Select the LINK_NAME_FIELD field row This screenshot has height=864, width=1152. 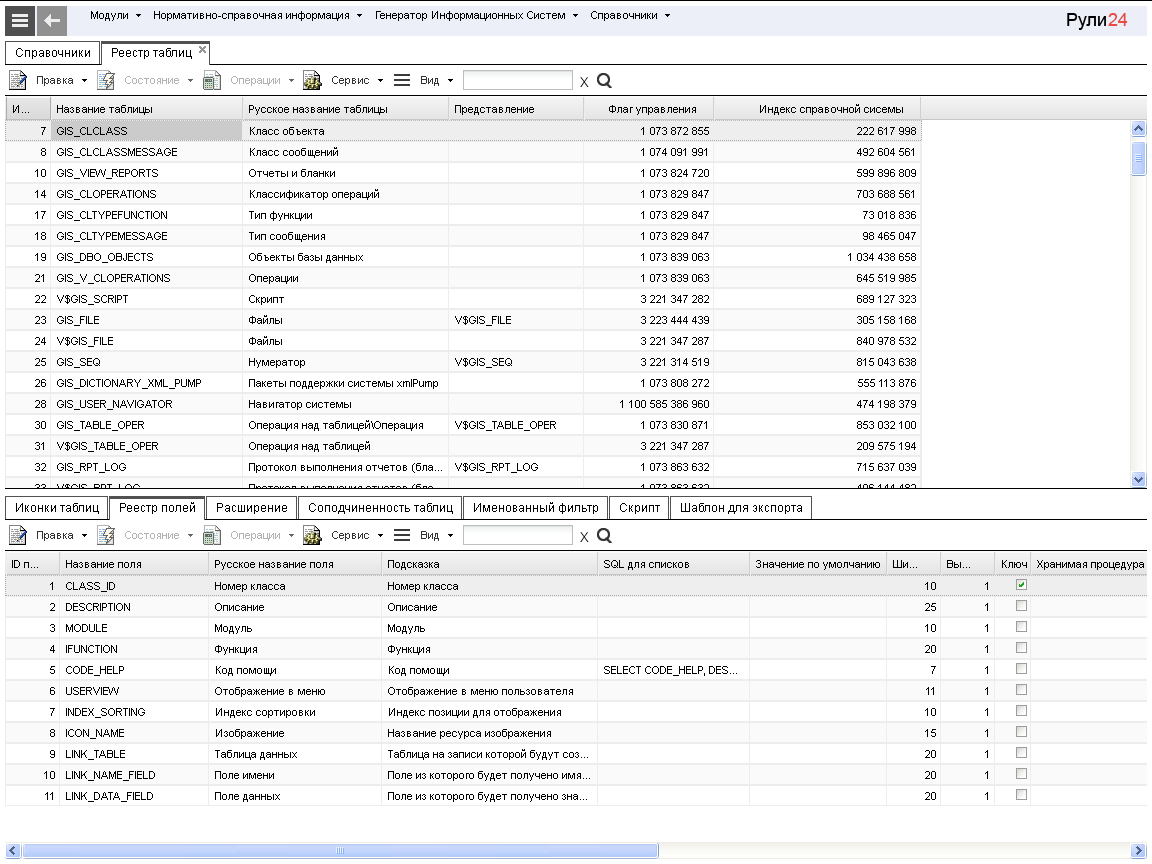[x=576, y=775]
